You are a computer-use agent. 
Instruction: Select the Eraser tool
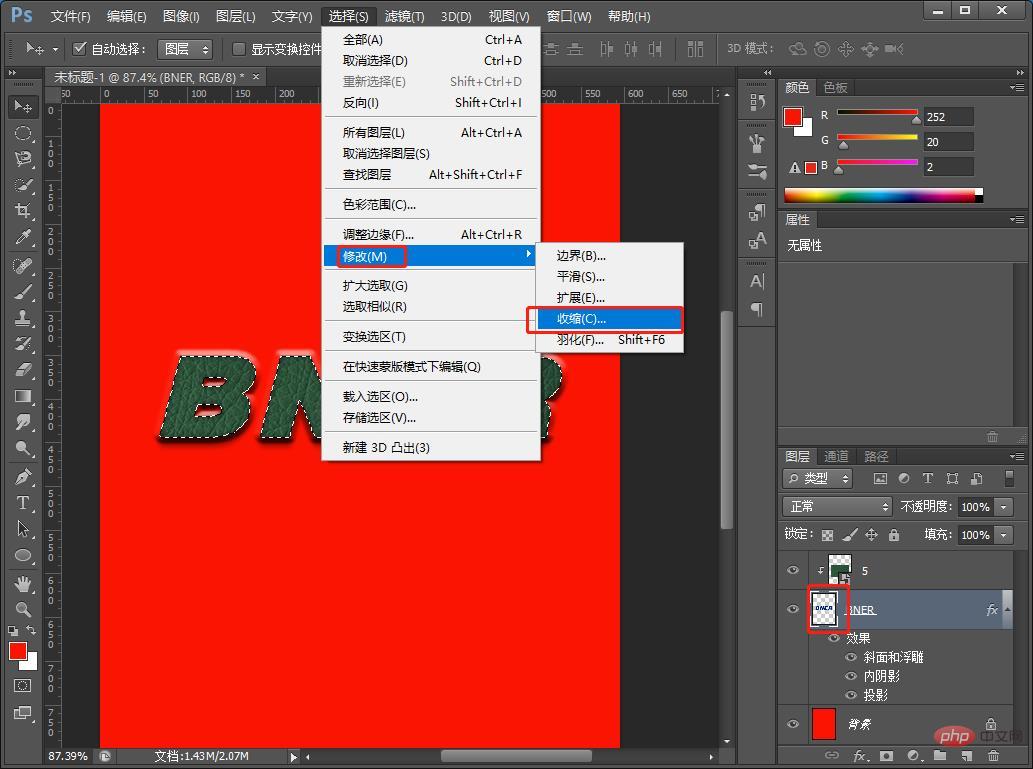point(23,370)
